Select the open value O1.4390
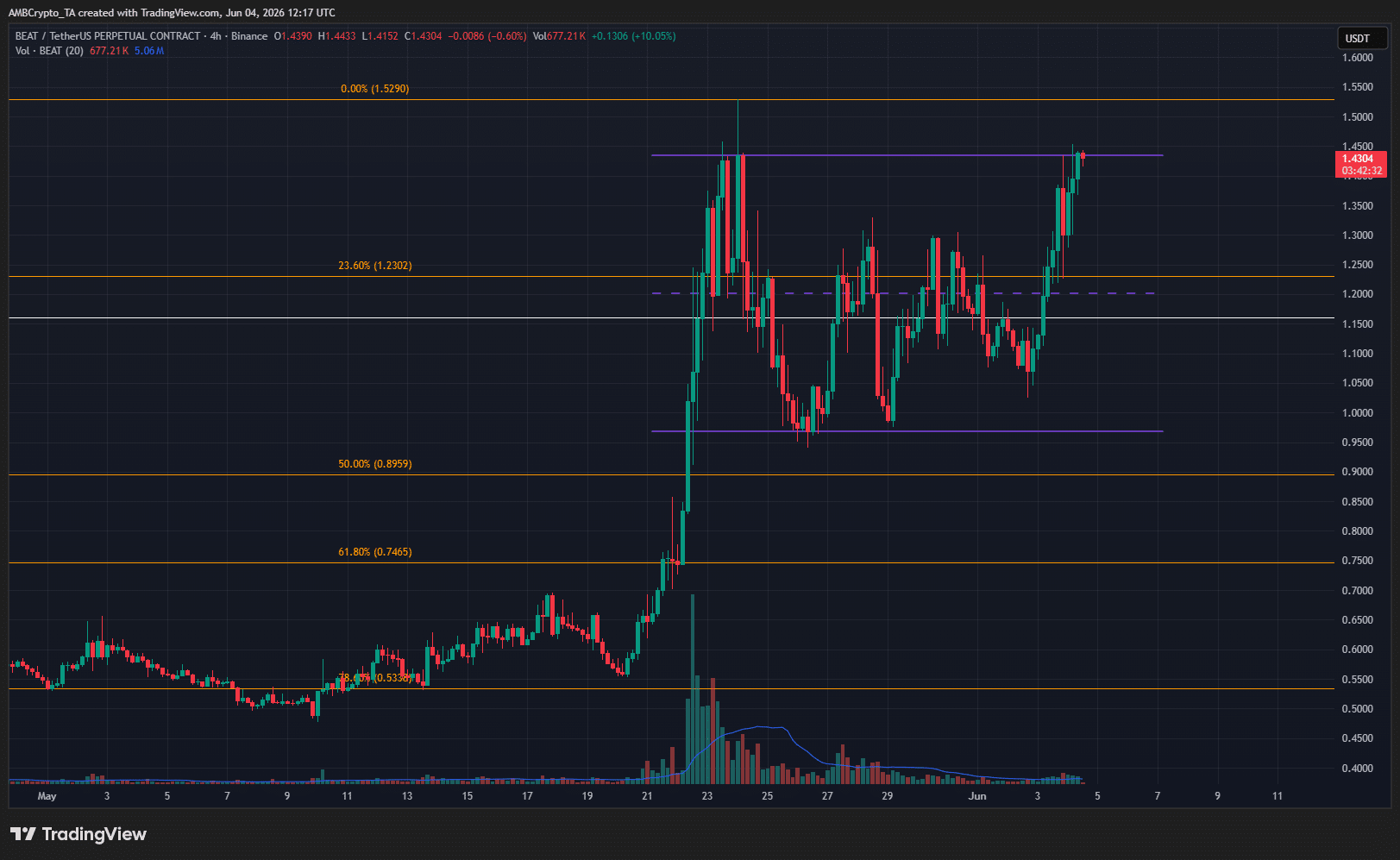1400x860 pixels. [x=293, y=36]
